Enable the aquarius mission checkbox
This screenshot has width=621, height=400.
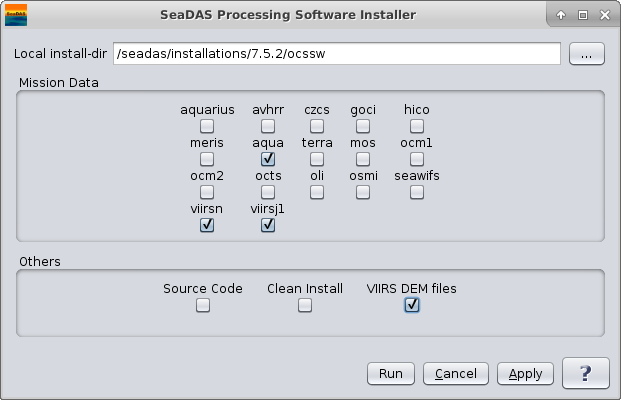[x=207, y=126]
